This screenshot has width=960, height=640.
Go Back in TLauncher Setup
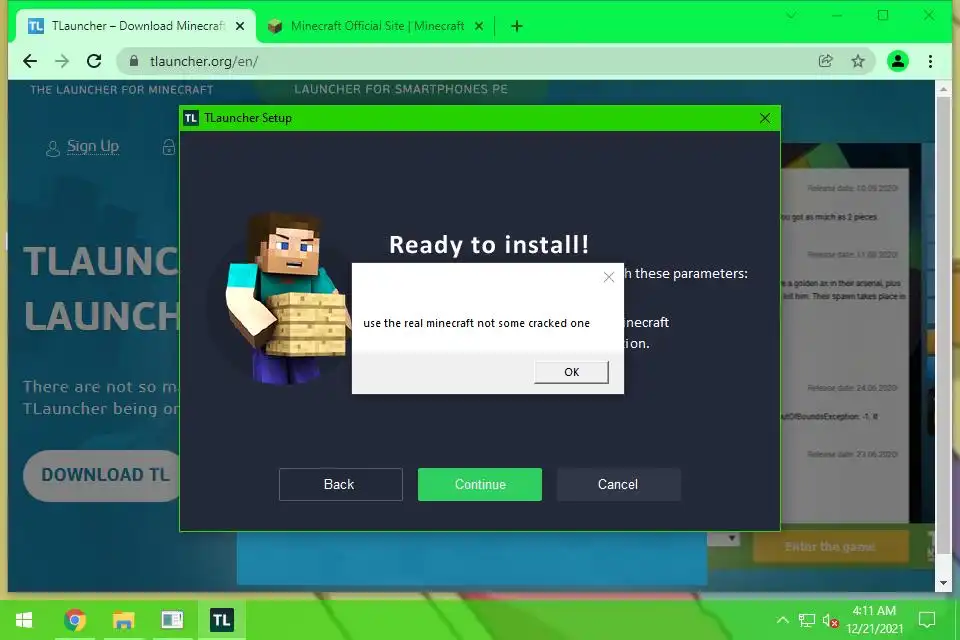(340, 484)
